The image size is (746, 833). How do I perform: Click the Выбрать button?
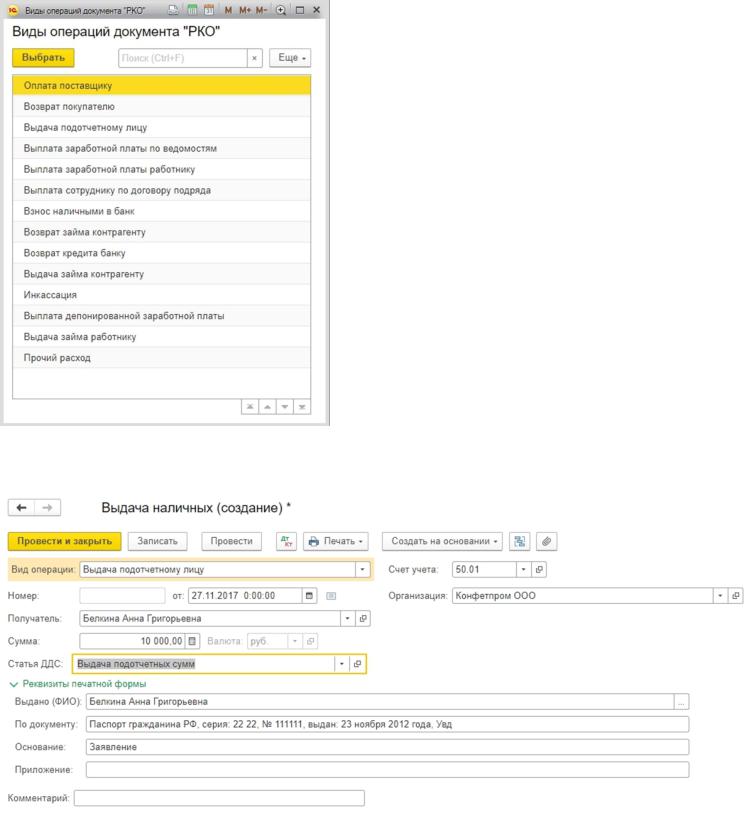tap(43, 58)
